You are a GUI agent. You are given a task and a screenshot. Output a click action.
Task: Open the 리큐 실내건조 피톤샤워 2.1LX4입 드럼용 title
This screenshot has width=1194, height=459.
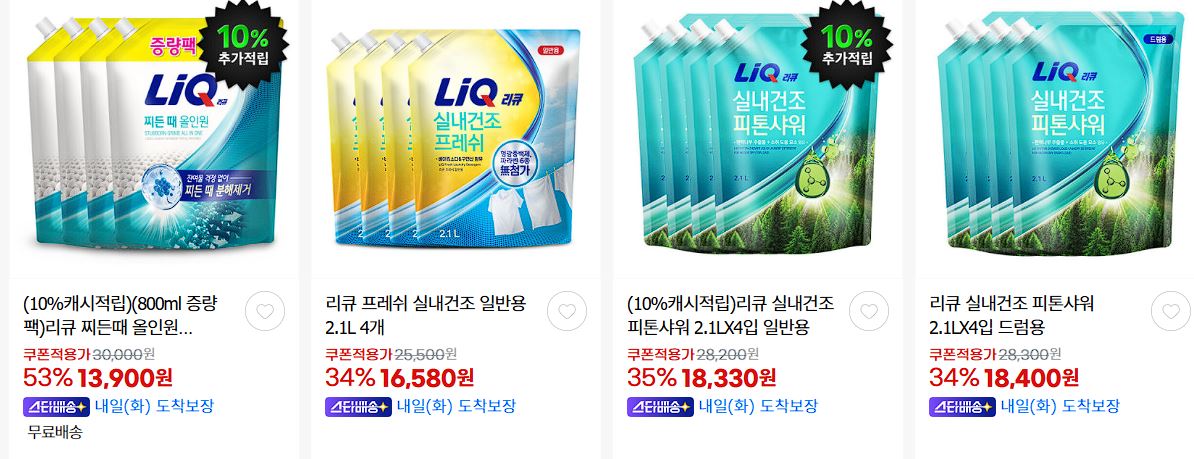click(1011, 317)
